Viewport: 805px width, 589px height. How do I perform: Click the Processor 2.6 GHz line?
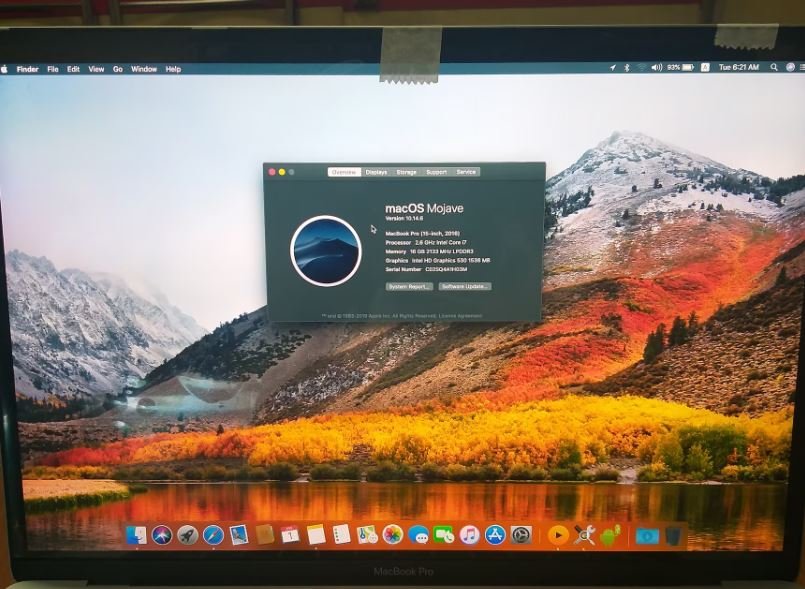point(426,242)
